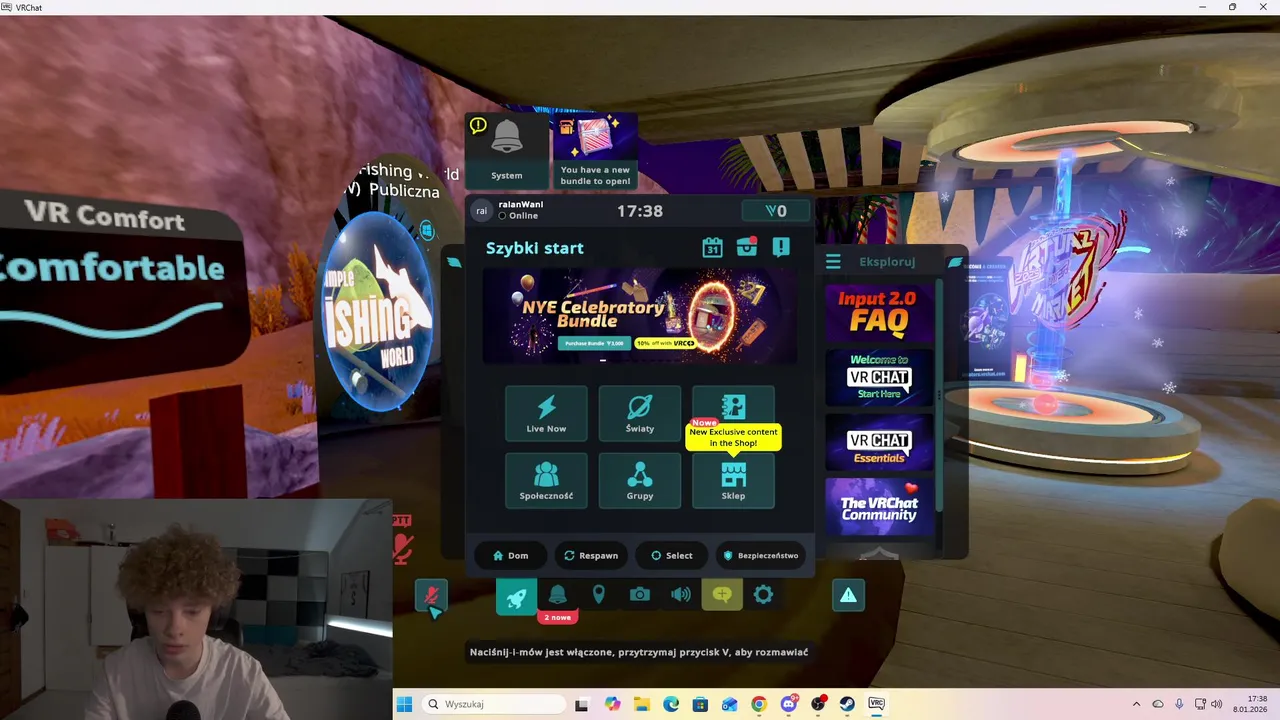
Task: Launch Copilot from the taskbar
Action: [x=612, y=704]
